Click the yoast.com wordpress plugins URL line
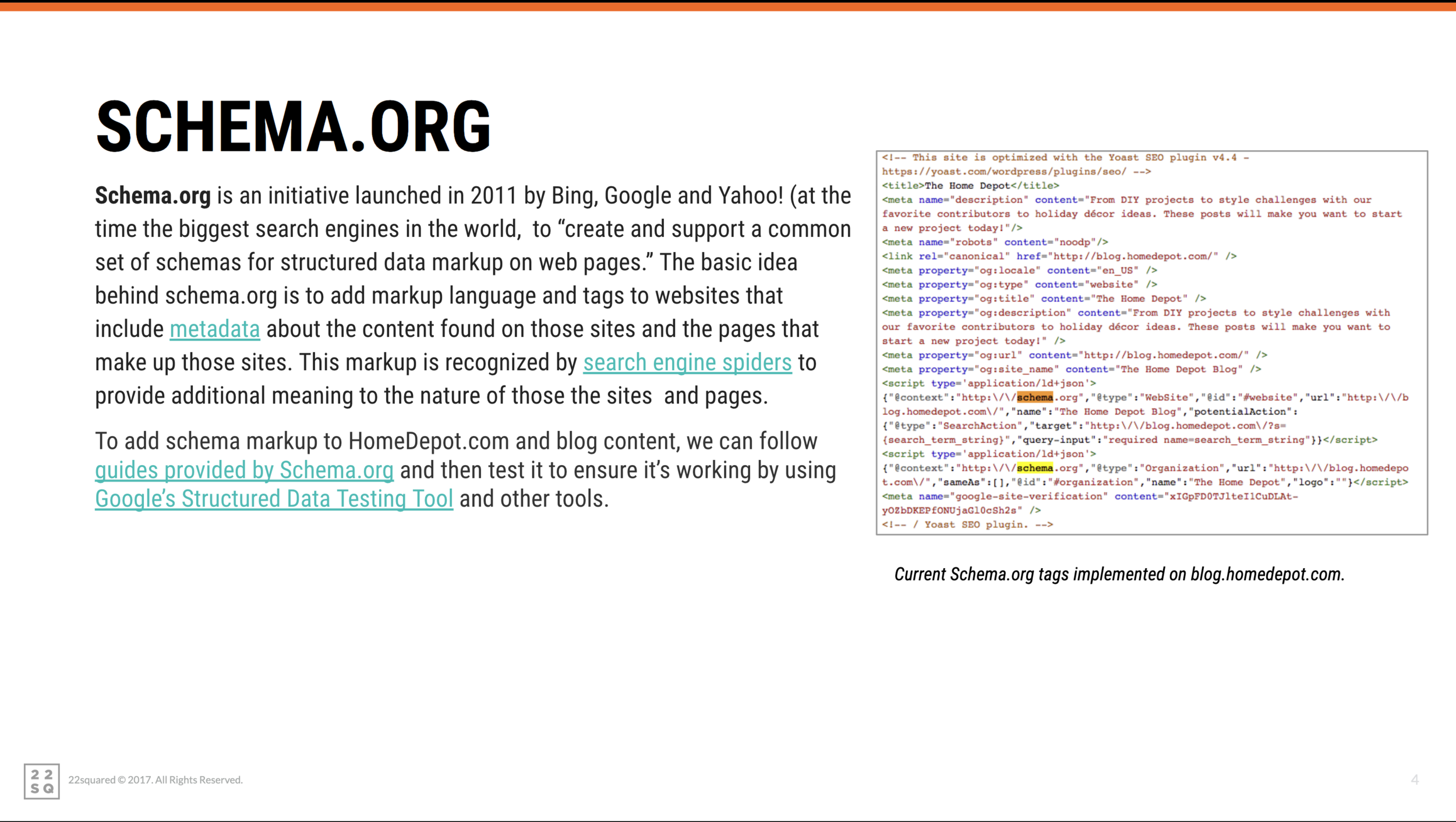This screenshot has height=822, width=1456. click(1016, 172)
